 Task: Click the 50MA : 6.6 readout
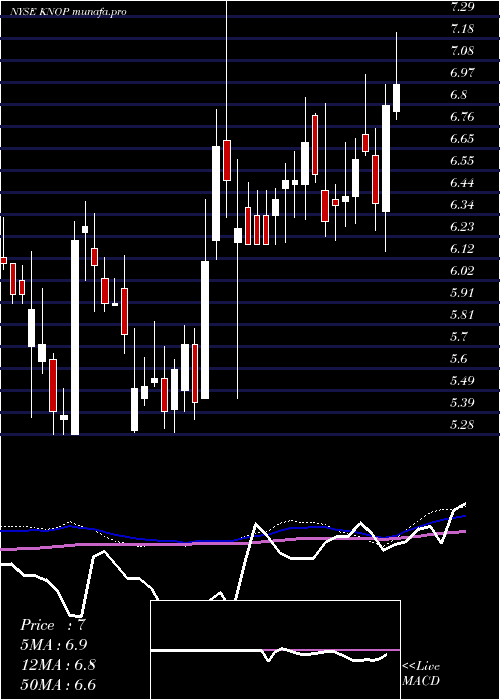coord(58,684)
